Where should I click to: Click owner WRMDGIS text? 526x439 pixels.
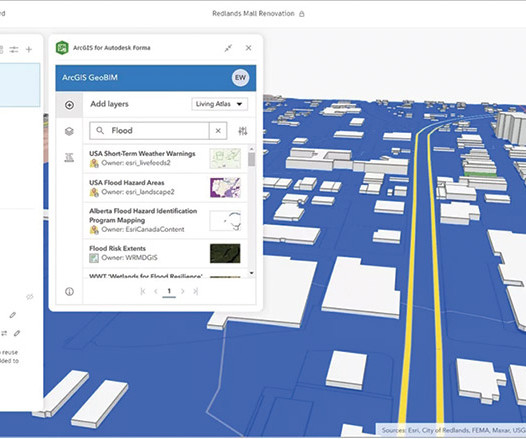pyautogui.click(x=129, y=258)
